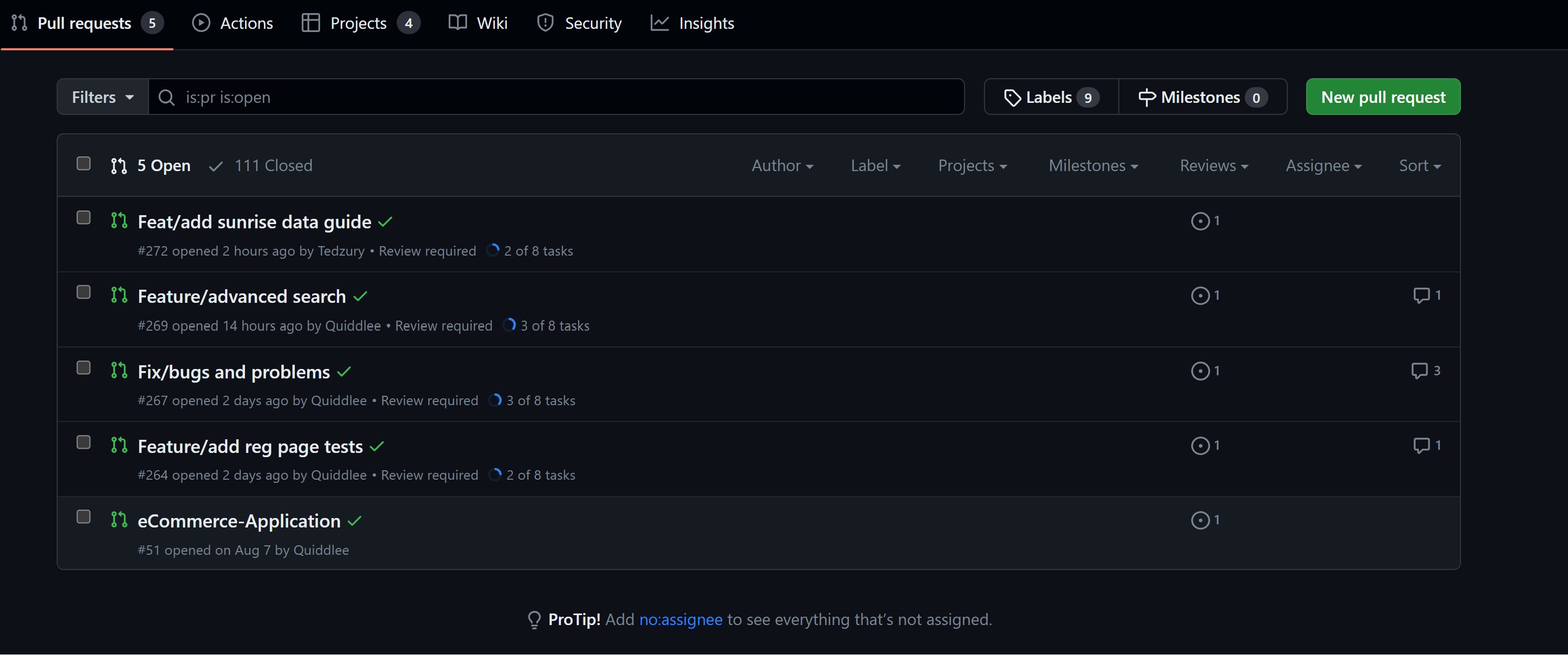Click linked issue icon on eCommerce-Application row

(x=1200, y=520)
